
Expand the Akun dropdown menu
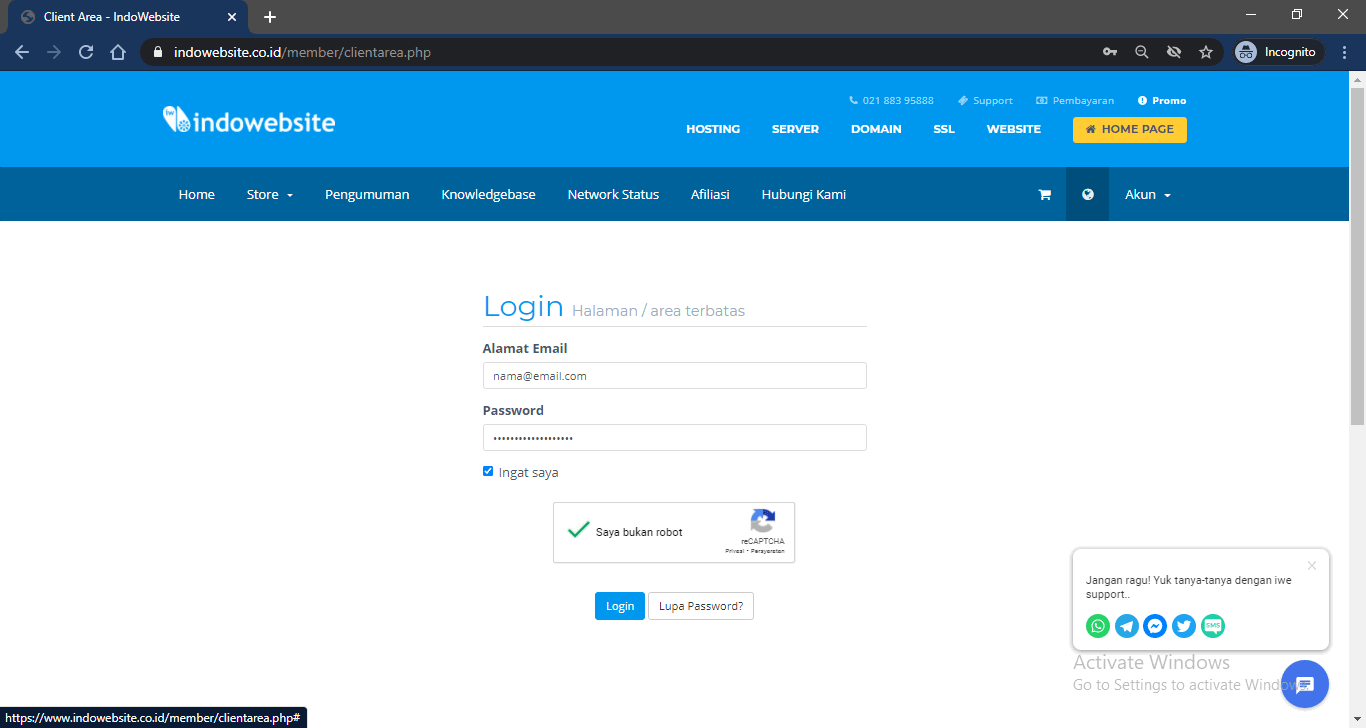pyautogui.click(x=1147, y=195)
